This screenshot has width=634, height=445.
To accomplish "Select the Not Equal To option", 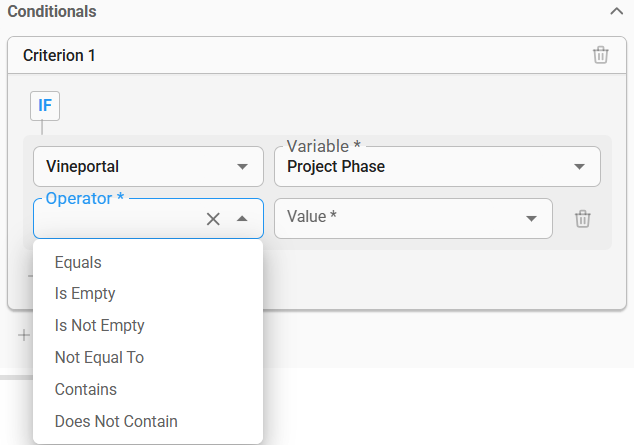I will pyautogui.click(x=100, y=357).
